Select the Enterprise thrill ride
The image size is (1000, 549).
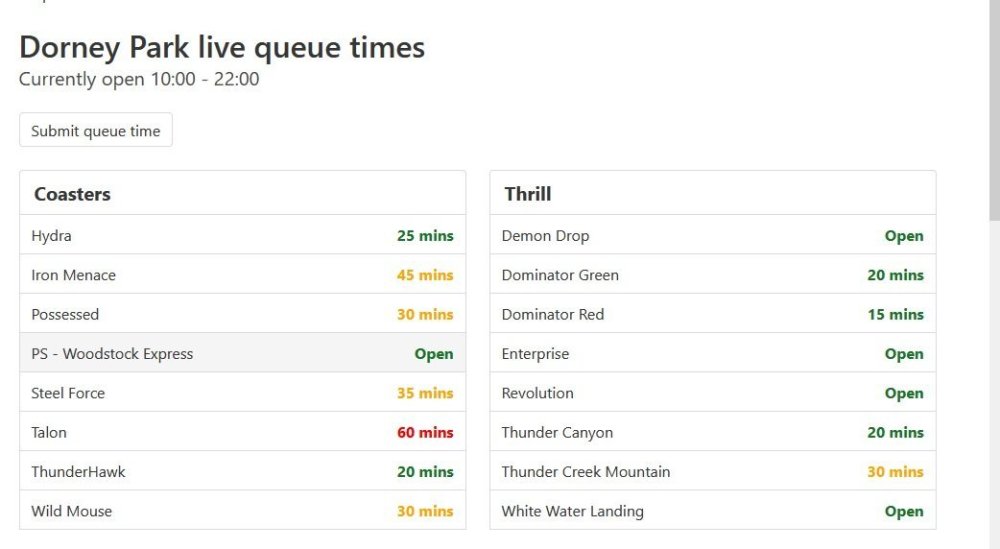coord(535,354)
